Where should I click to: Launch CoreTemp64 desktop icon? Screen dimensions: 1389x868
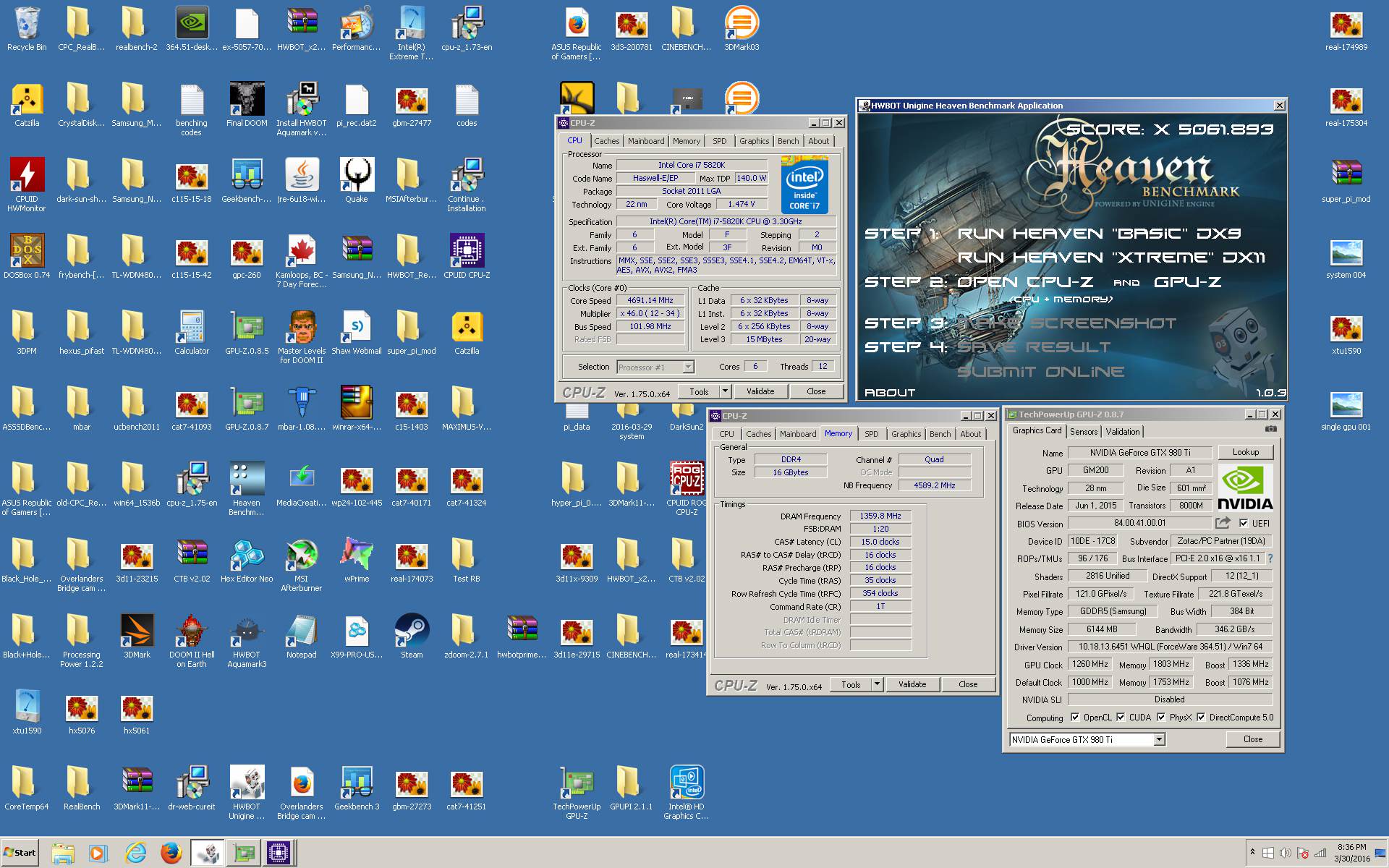click(x=27, y=788)
